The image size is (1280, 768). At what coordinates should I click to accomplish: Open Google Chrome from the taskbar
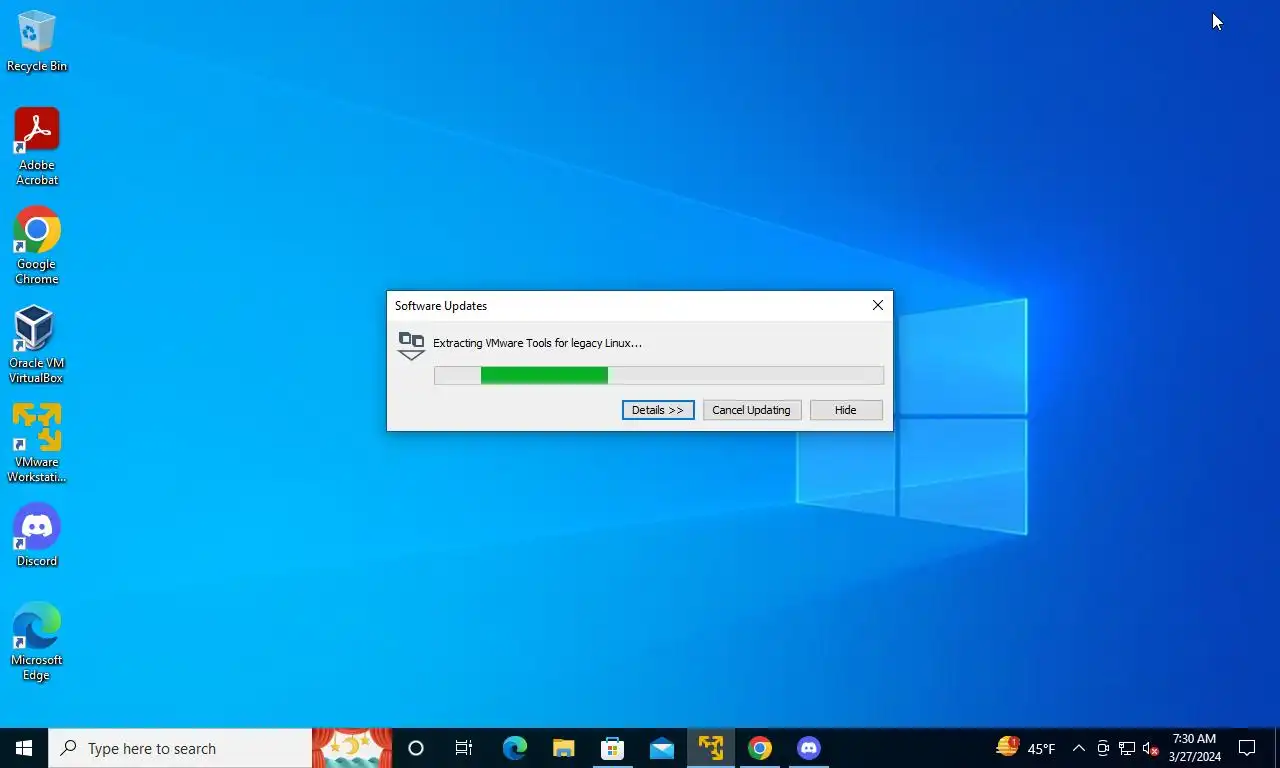(x=760, y=748)
